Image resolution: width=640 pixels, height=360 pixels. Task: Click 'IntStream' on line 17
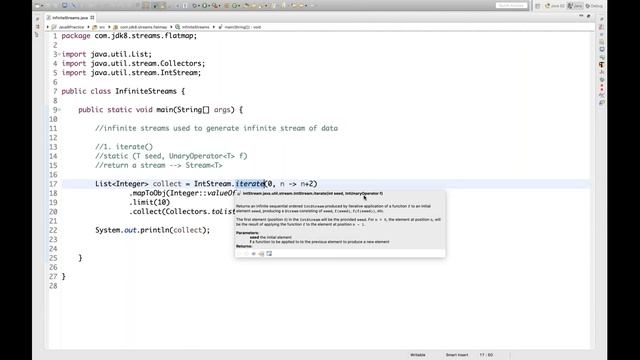[x=212, y=184]
